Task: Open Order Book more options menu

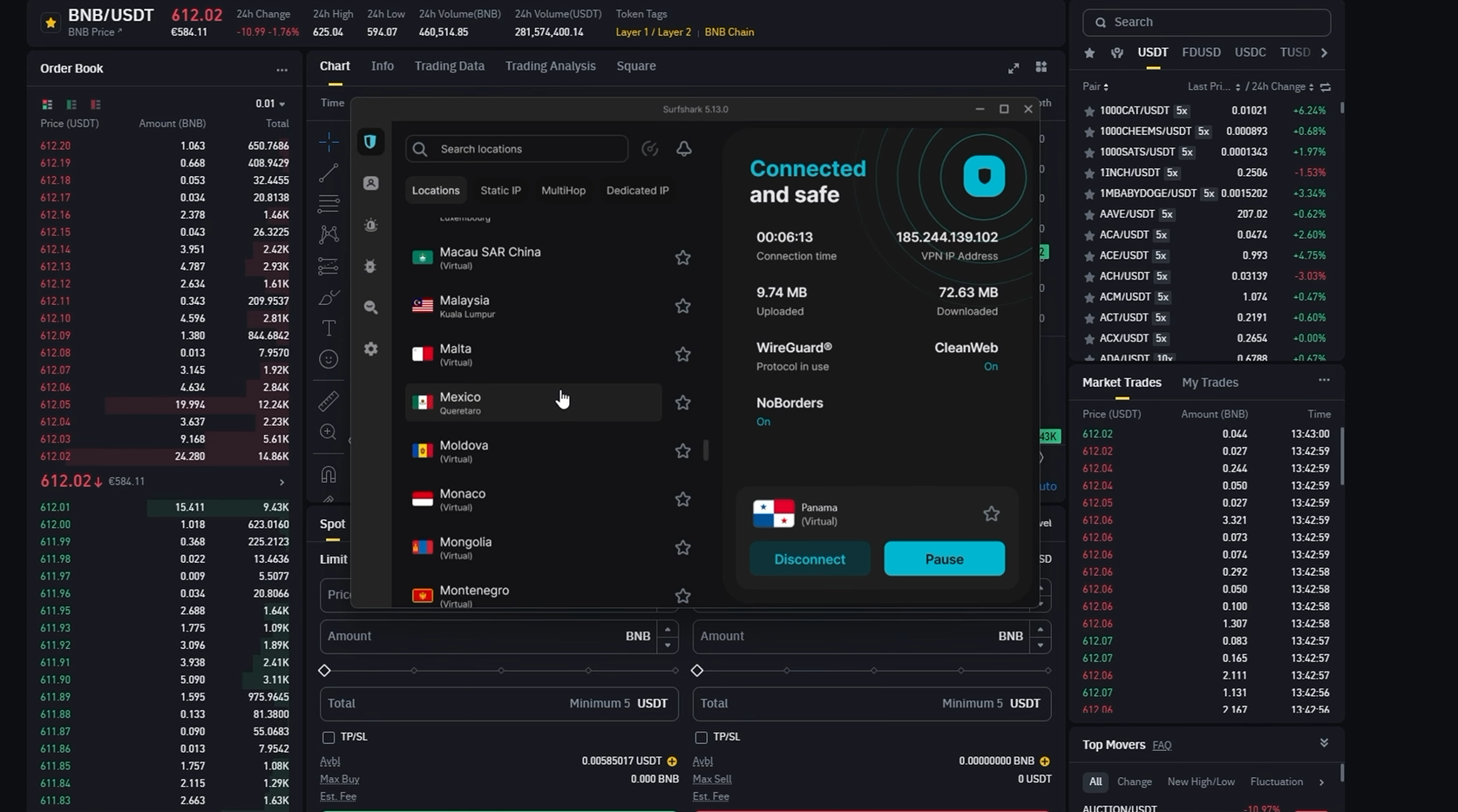Action: click(281, 70)
